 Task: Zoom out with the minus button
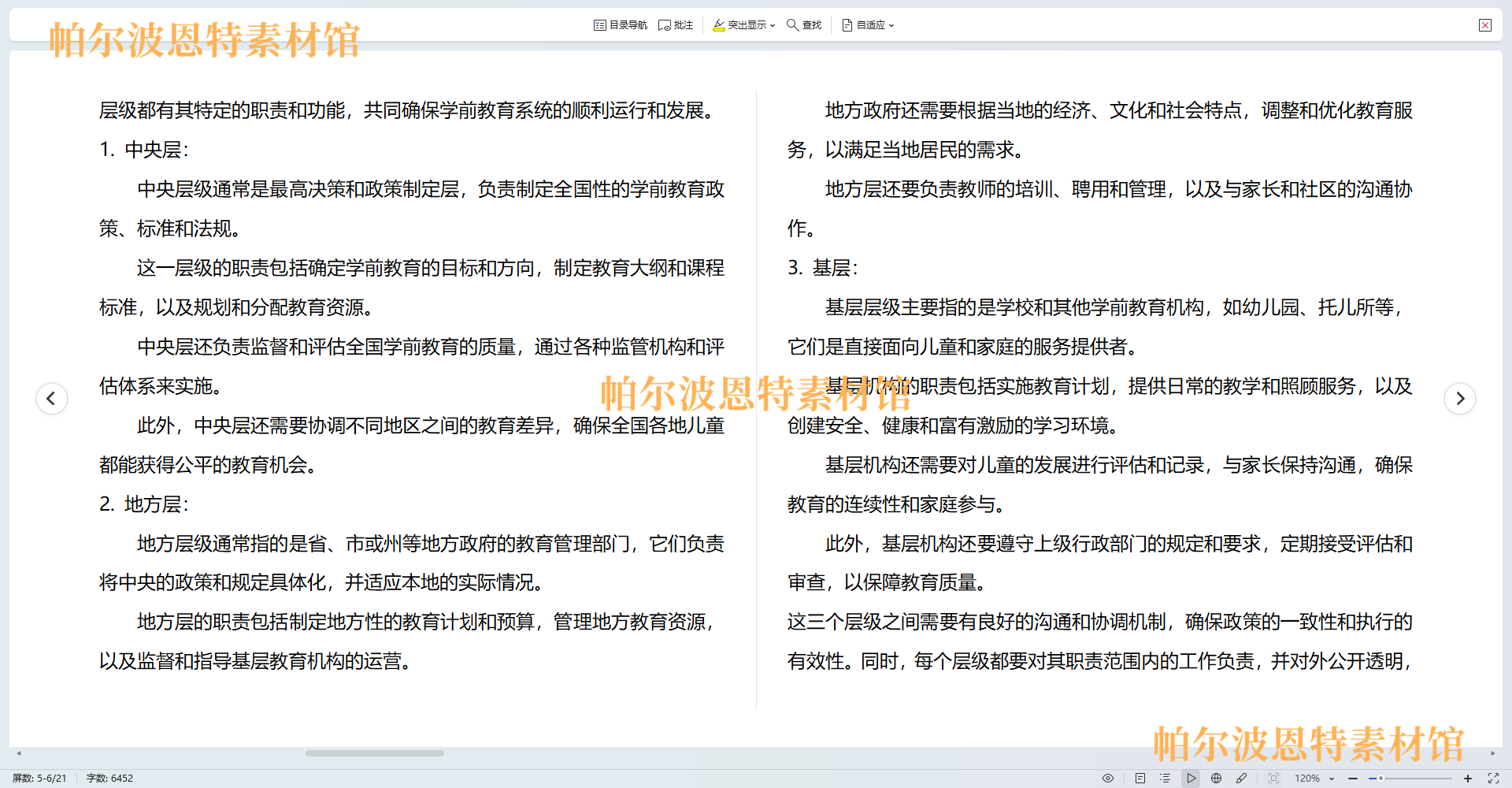[1353, 779]
